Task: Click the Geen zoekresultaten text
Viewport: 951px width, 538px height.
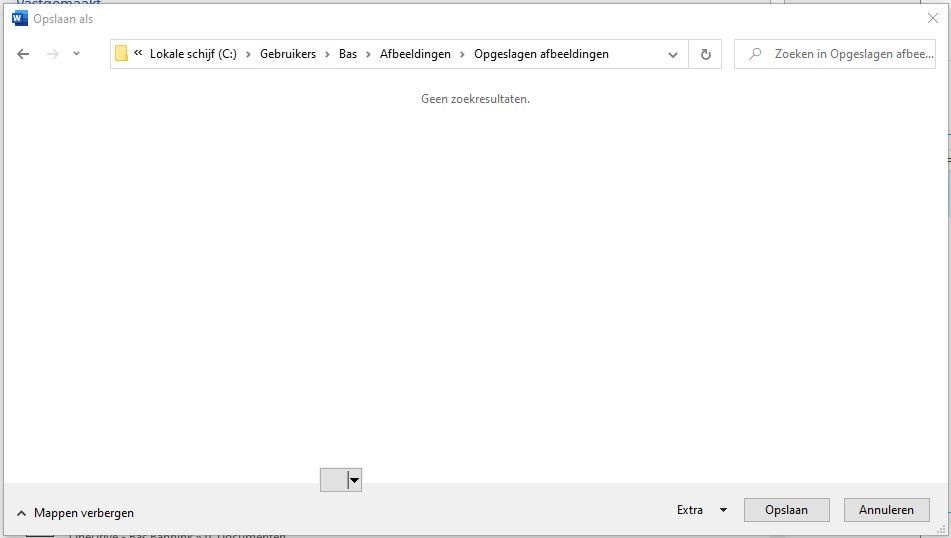Action: pyautogui.click(x=476, y=99)
